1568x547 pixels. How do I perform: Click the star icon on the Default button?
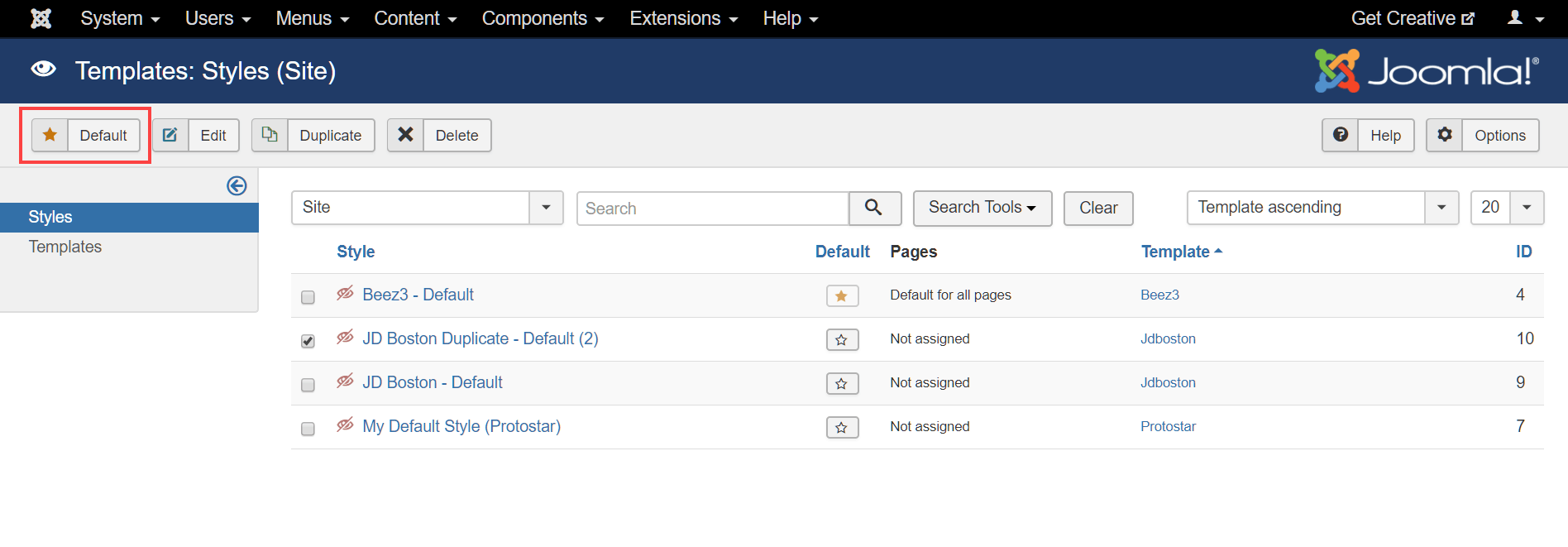point(50,135)
